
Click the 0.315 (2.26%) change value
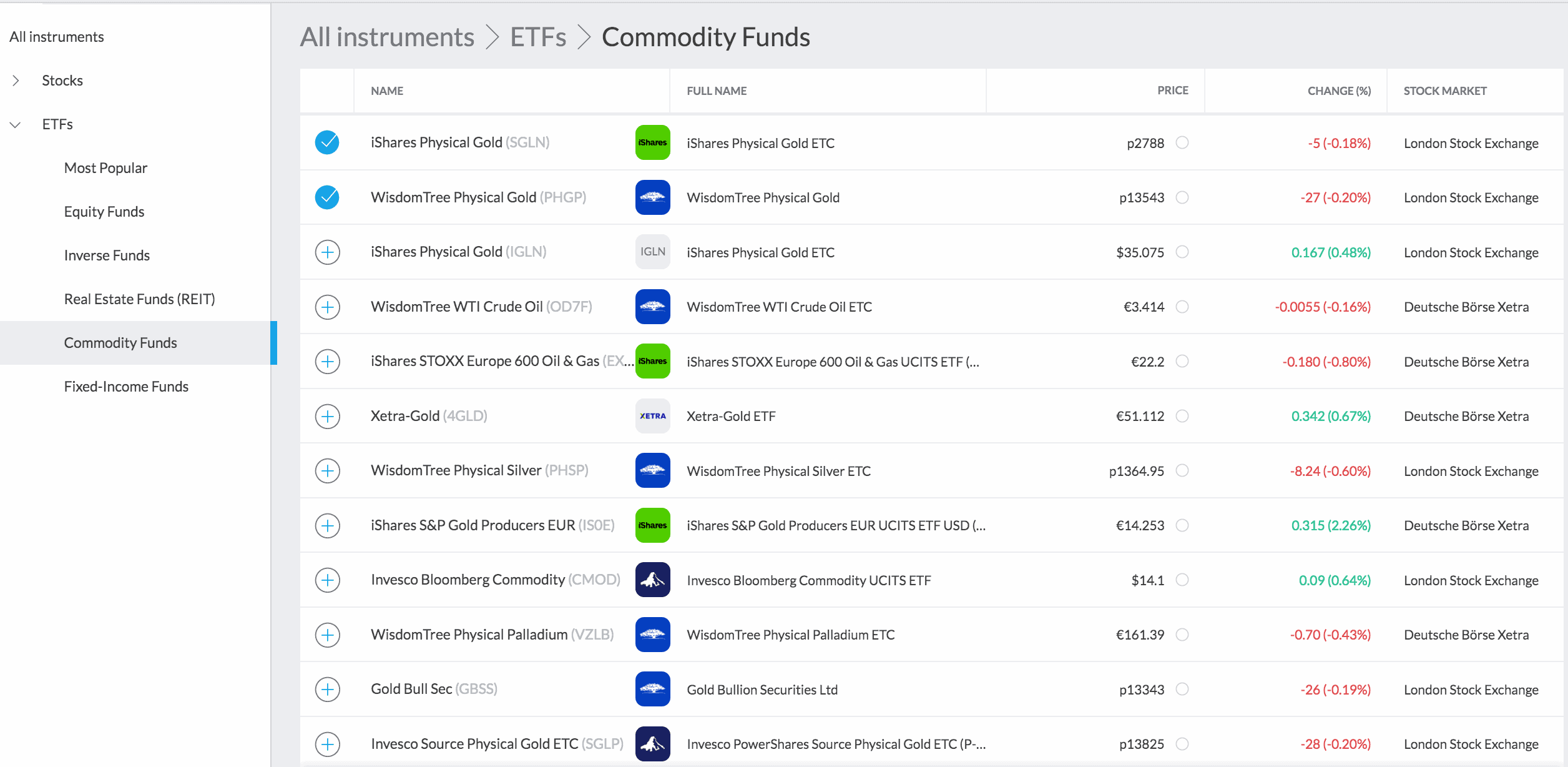click(x=1331, y=525)
